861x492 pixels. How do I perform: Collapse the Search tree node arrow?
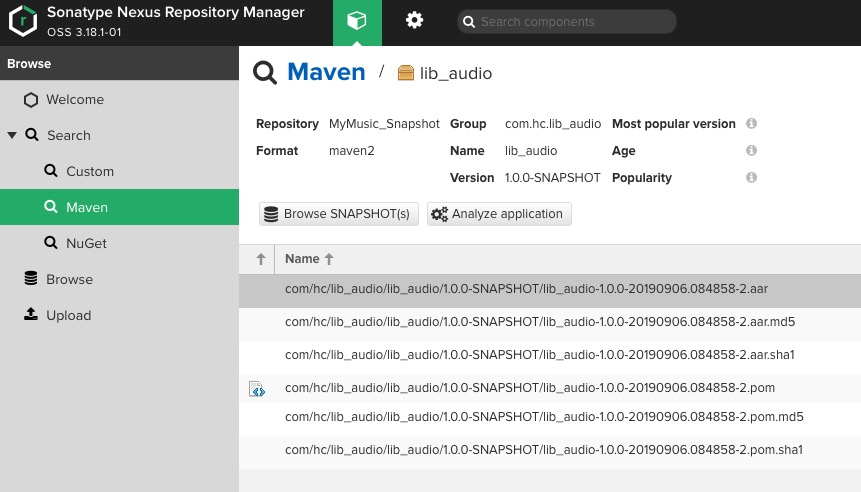[x=12, y=135]
